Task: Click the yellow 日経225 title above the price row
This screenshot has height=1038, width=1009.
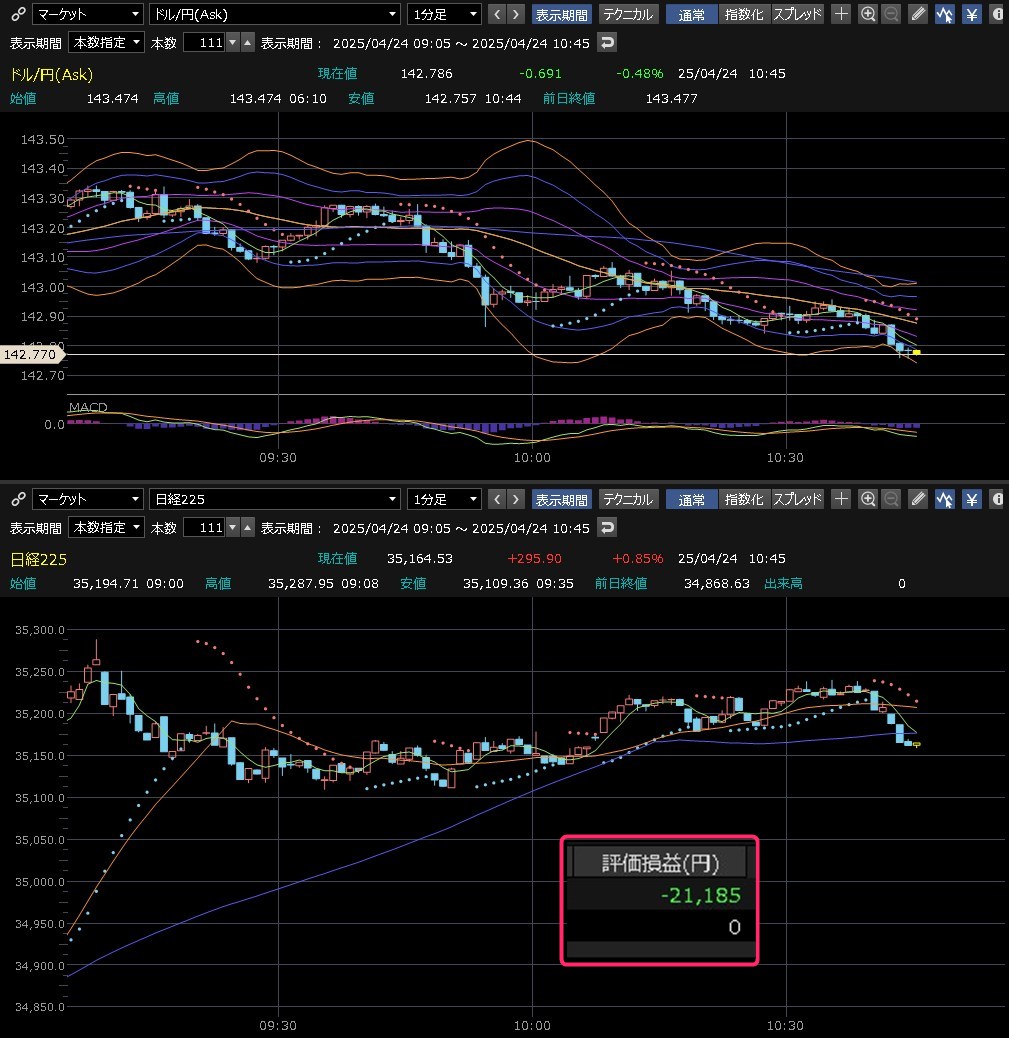Action: pos(38,559)
